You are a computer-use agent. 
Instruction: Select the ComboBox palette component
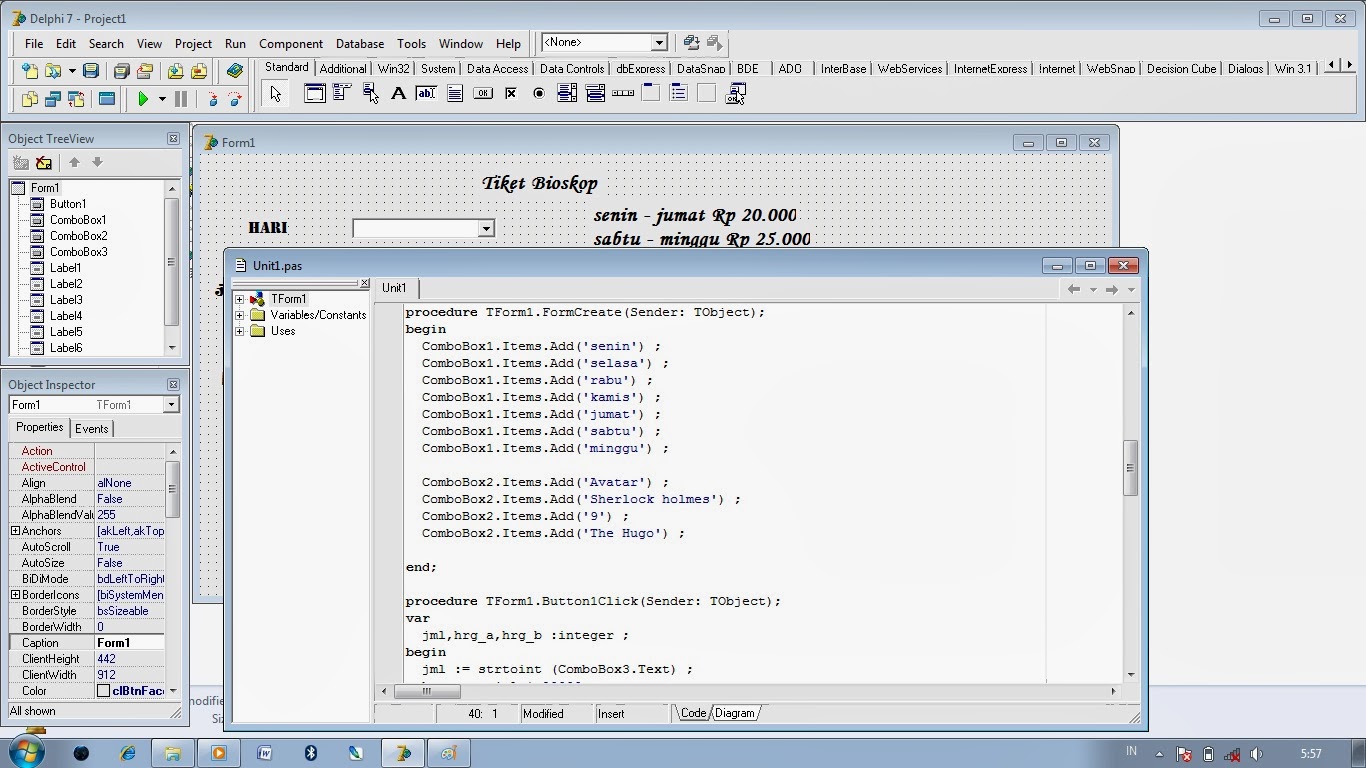tap(595, 94)
